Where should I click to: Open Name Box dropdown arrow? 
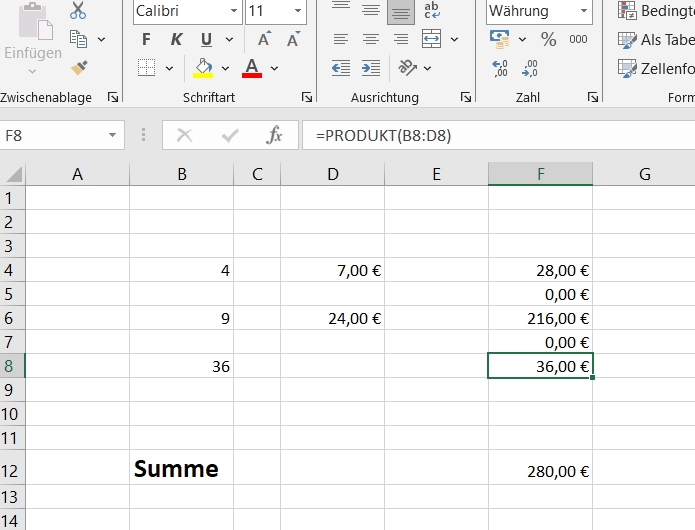click(x=113, y=135)
